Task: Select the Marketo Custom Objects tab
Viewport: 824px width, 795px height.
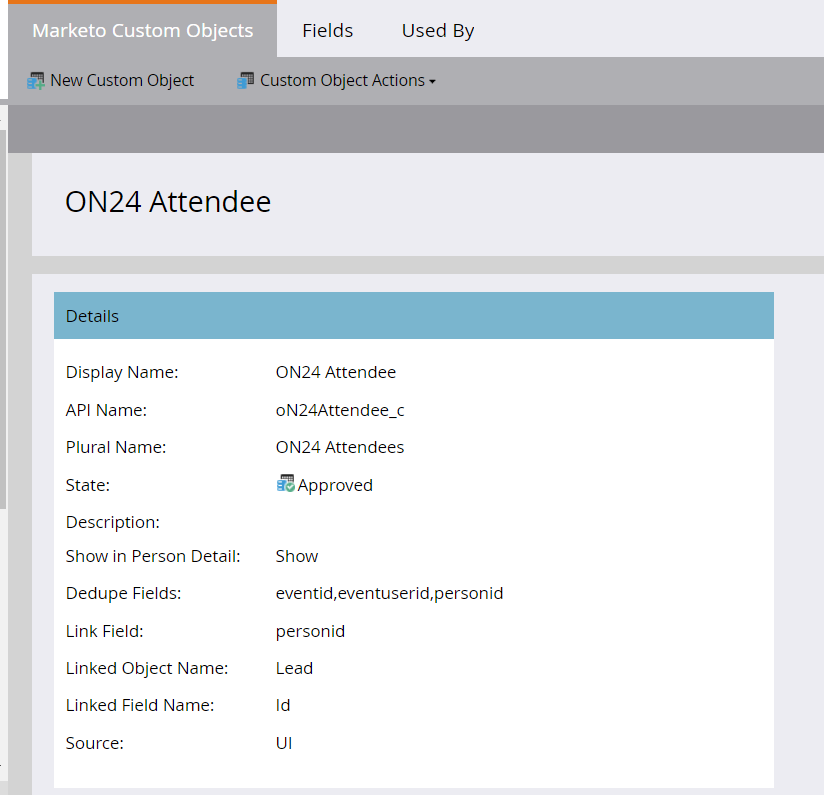Action: pyautogui.click(x=142, y=30)
